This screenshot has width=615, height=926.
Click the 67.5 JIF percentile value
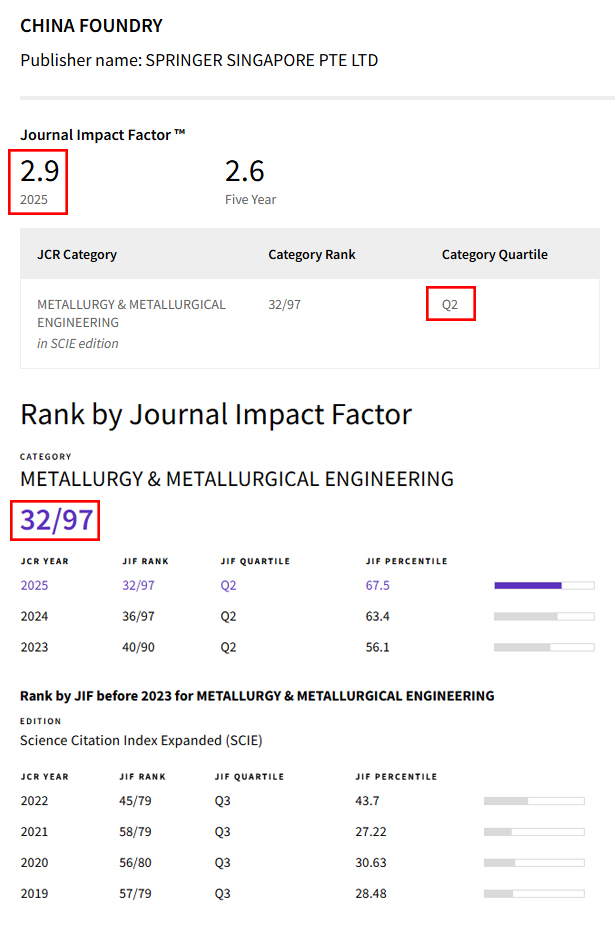tap(378, 585)
